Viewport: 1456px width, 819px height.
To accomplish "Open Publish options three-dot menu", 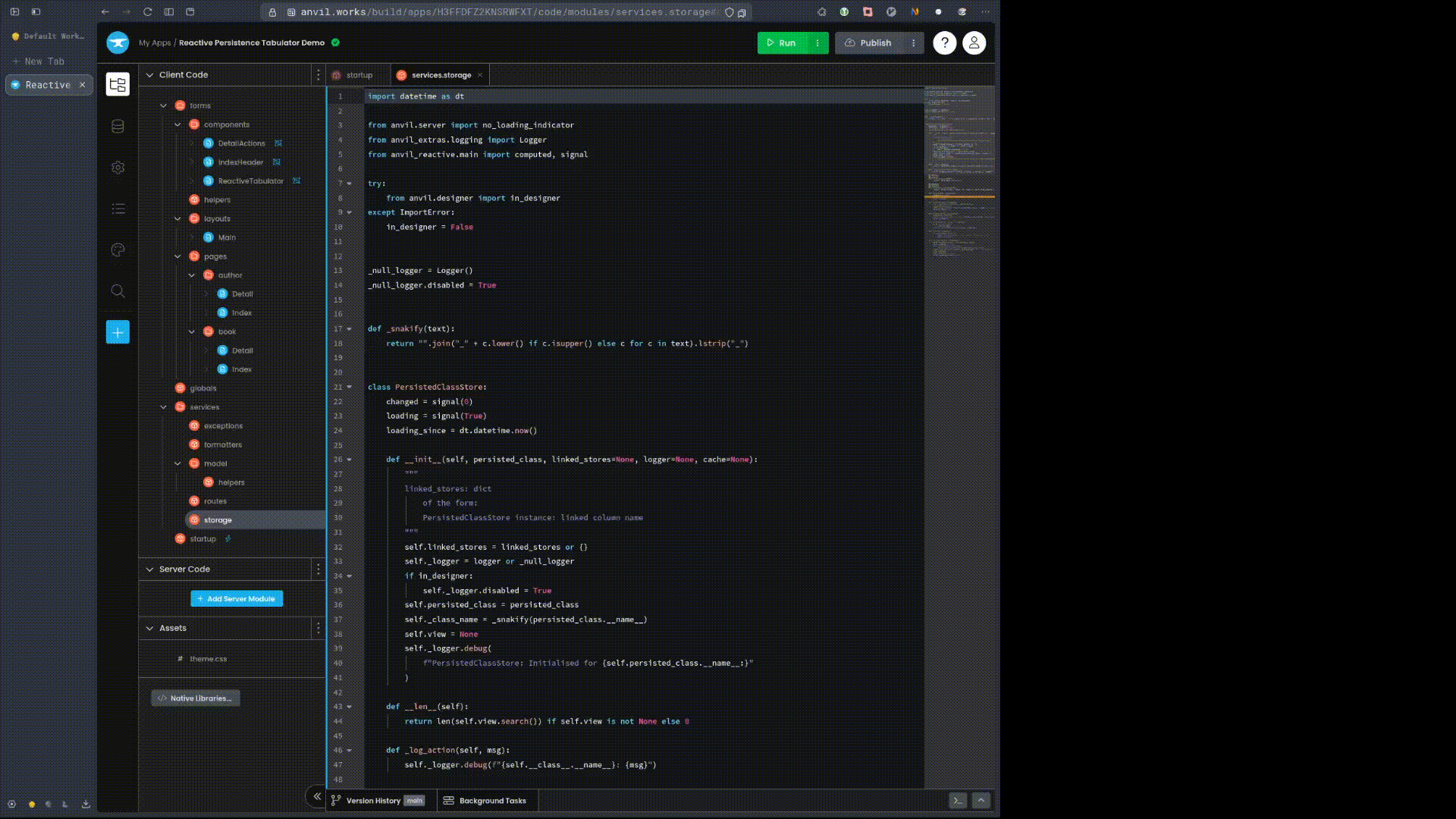I will tap(913, 42).
